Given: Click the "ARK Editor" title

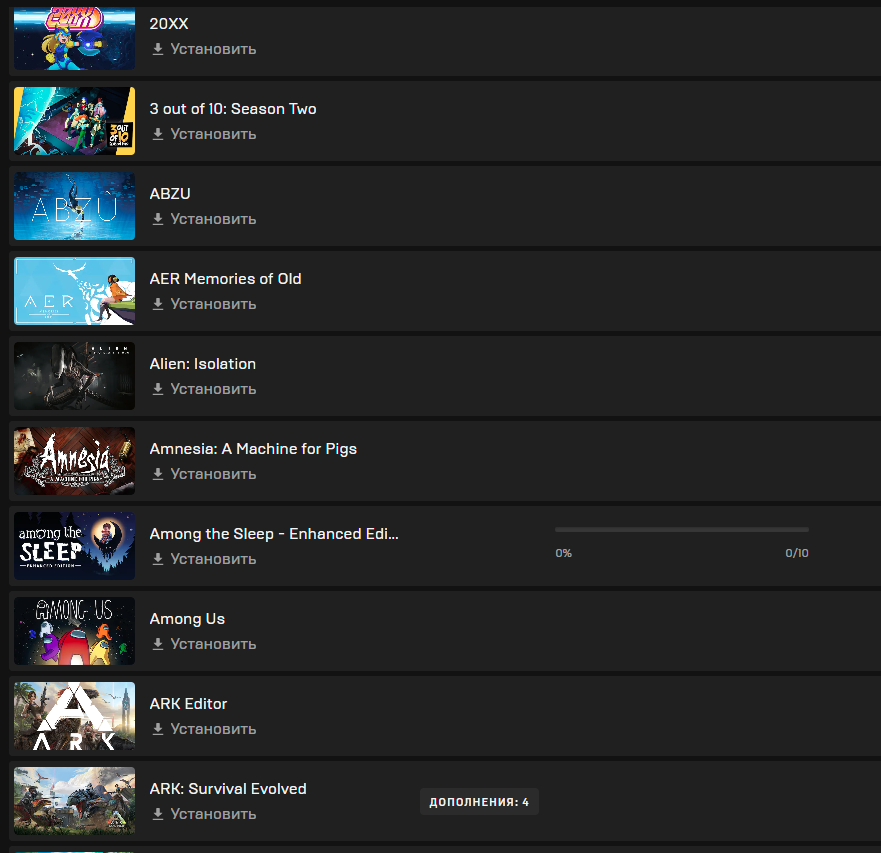Looking at the screenshot, I should (188, 704).
